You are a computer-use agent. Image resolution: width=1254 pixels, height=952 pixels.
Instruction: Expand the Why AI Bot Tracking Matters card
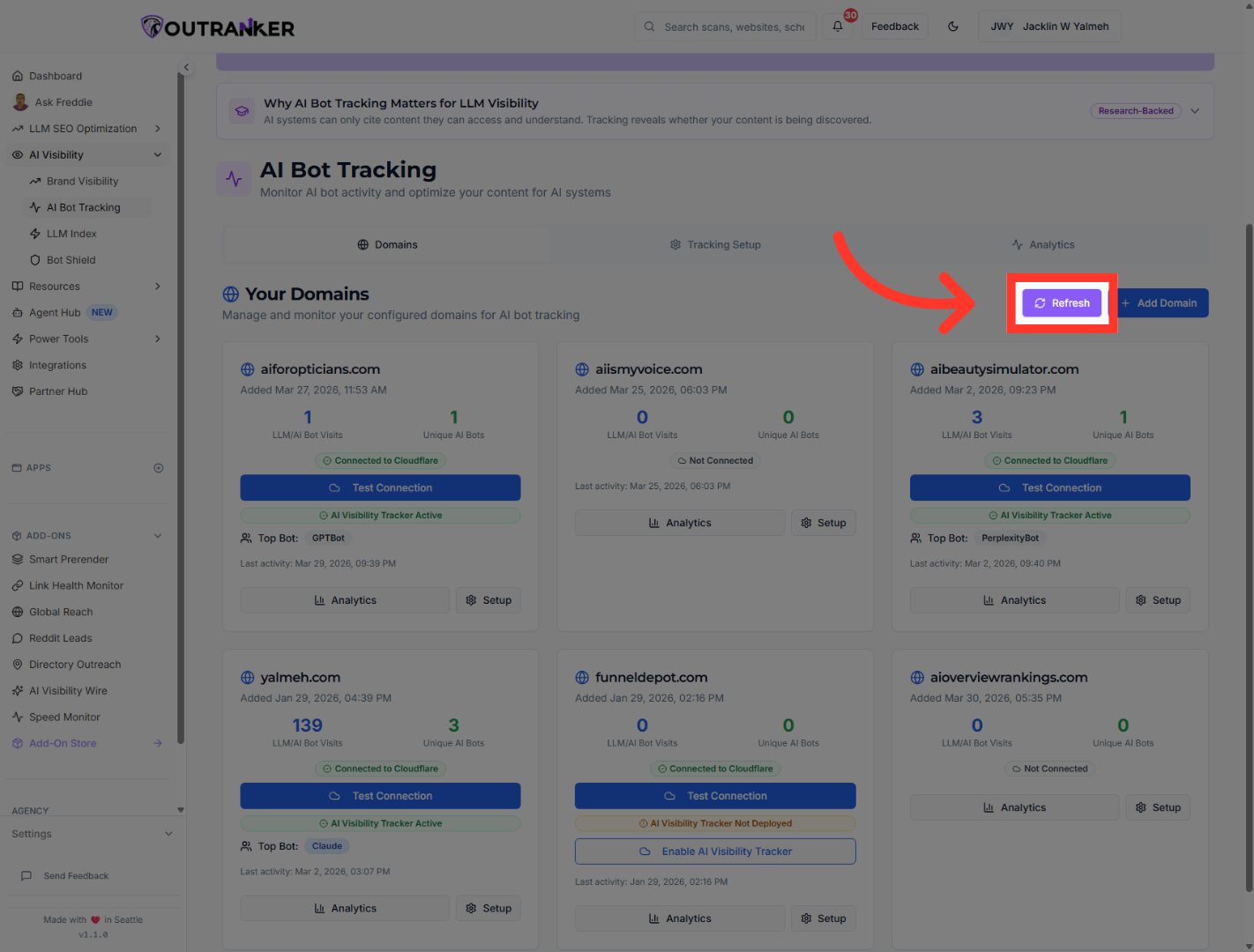pos(1195,110)
